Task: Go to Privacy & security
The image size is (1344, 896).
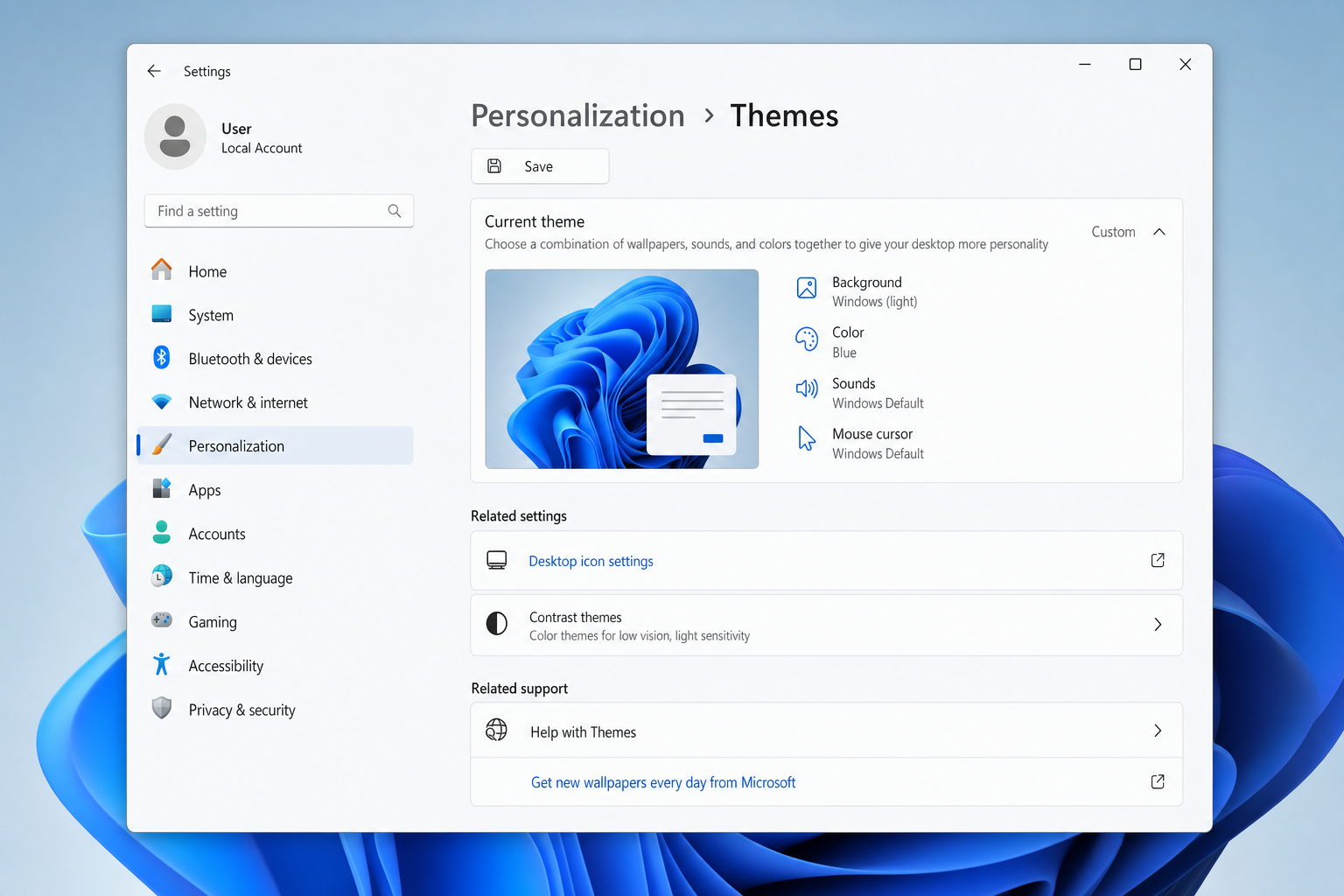Action: click(275, 710)
